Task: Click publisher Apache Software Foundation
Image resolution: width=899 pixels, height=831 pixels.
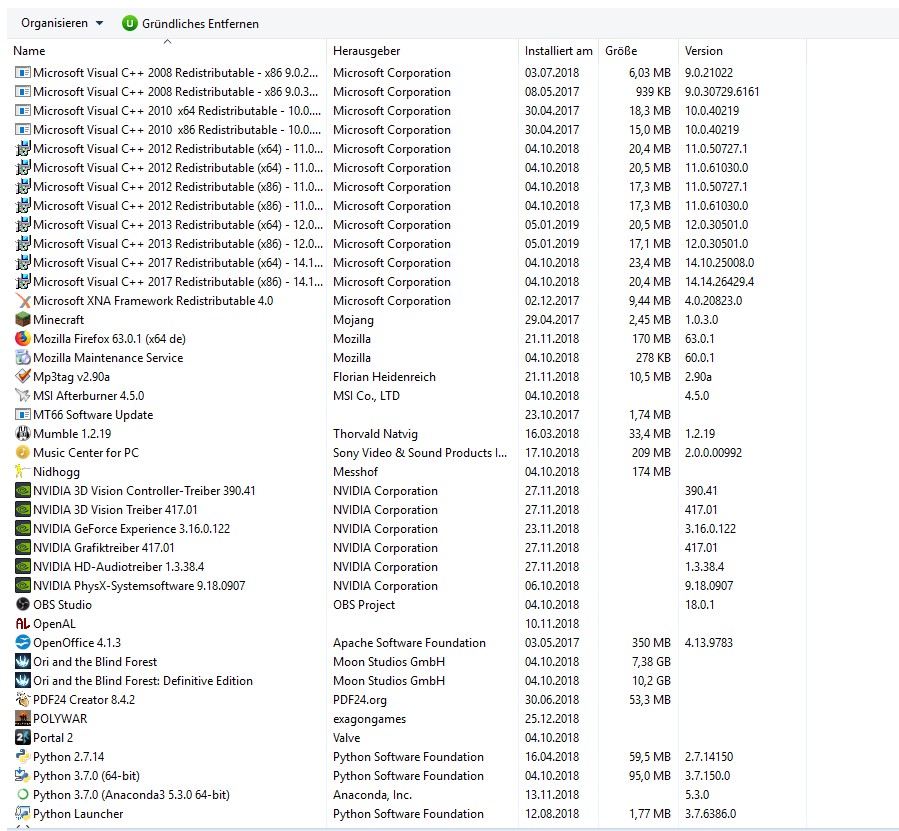Action: [409, 642]
